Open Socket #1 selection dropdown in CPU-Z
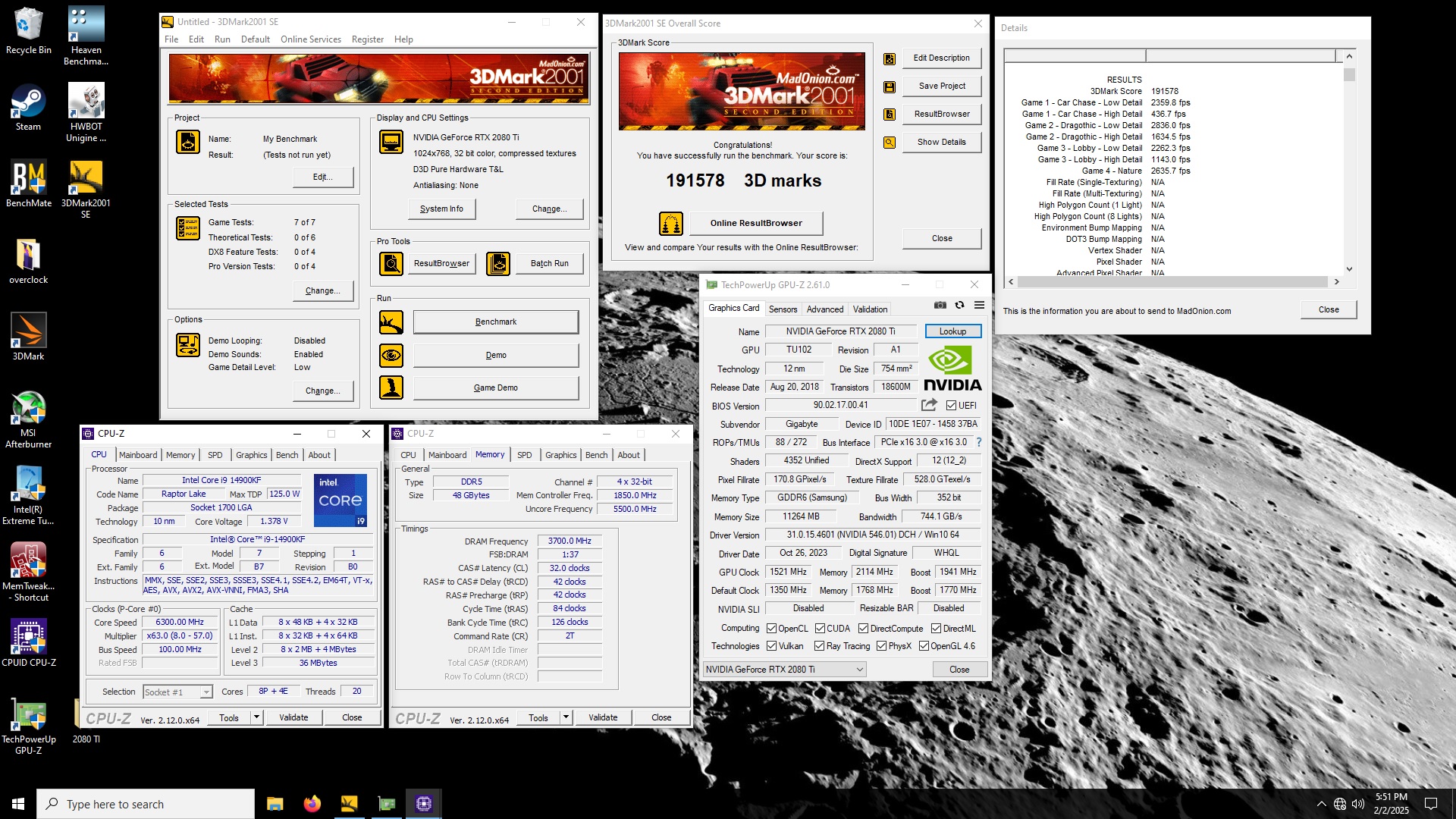 coord(177,692)
